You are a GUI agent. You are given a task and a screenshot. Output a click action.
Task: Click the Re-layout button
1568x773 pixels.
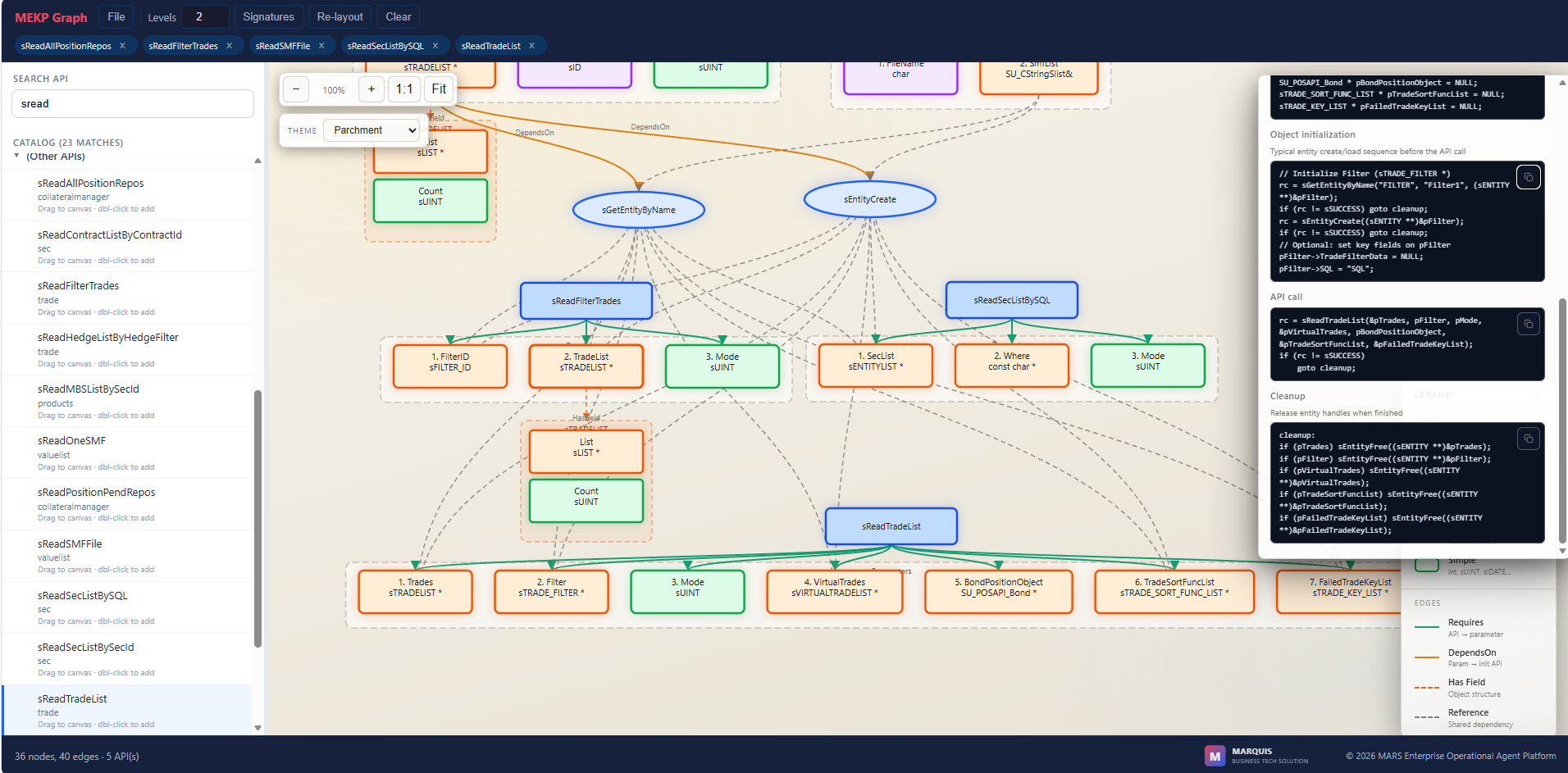point(340,17)
